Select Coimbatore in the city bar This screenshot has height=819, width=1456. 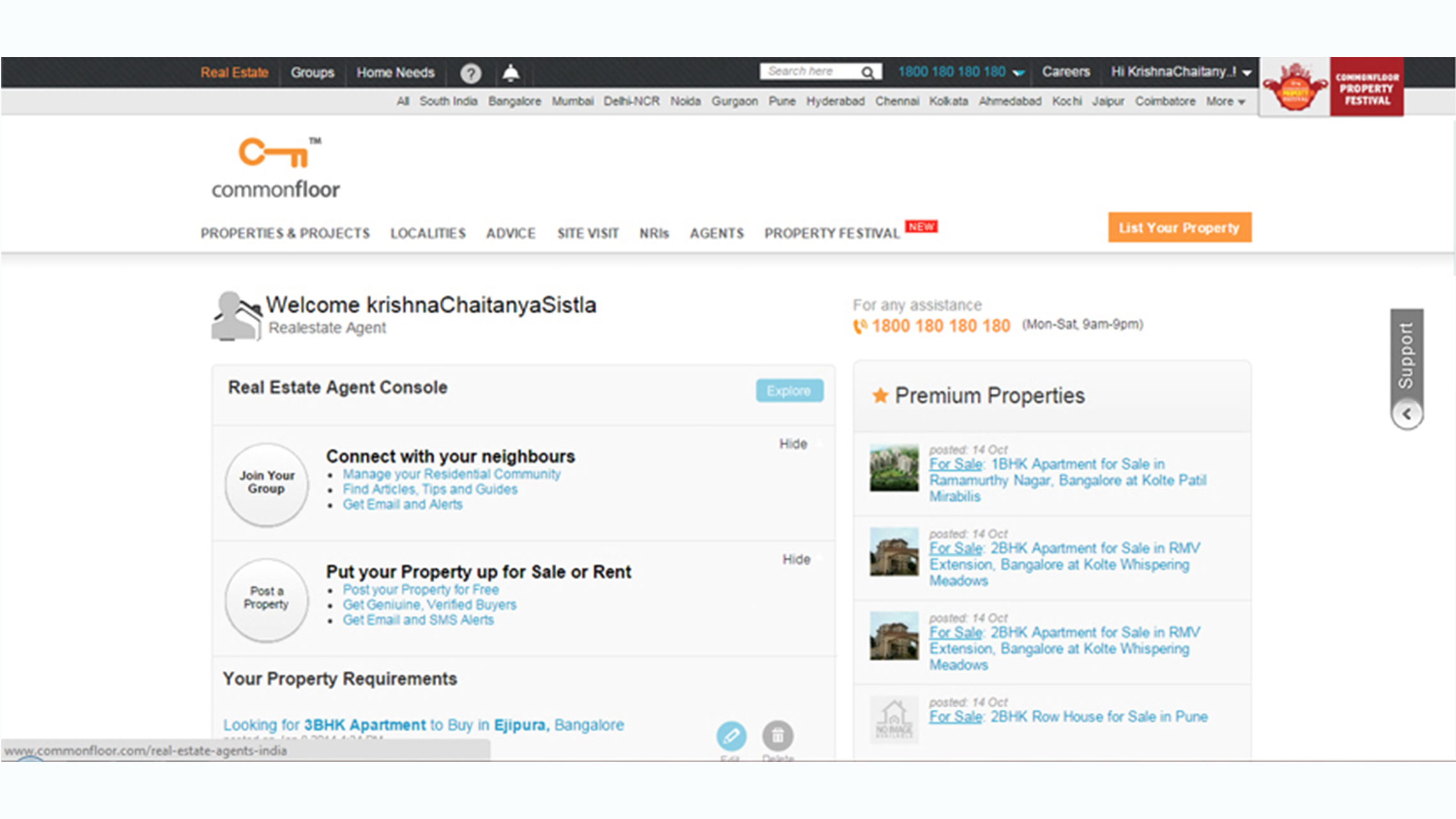(1165, 101)
